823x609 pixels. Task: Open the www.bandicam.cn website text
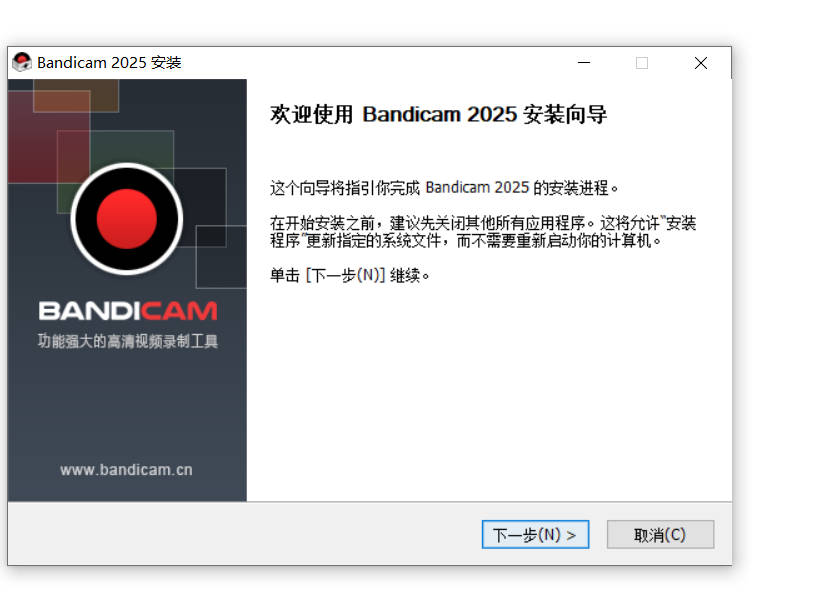[126, 469]
